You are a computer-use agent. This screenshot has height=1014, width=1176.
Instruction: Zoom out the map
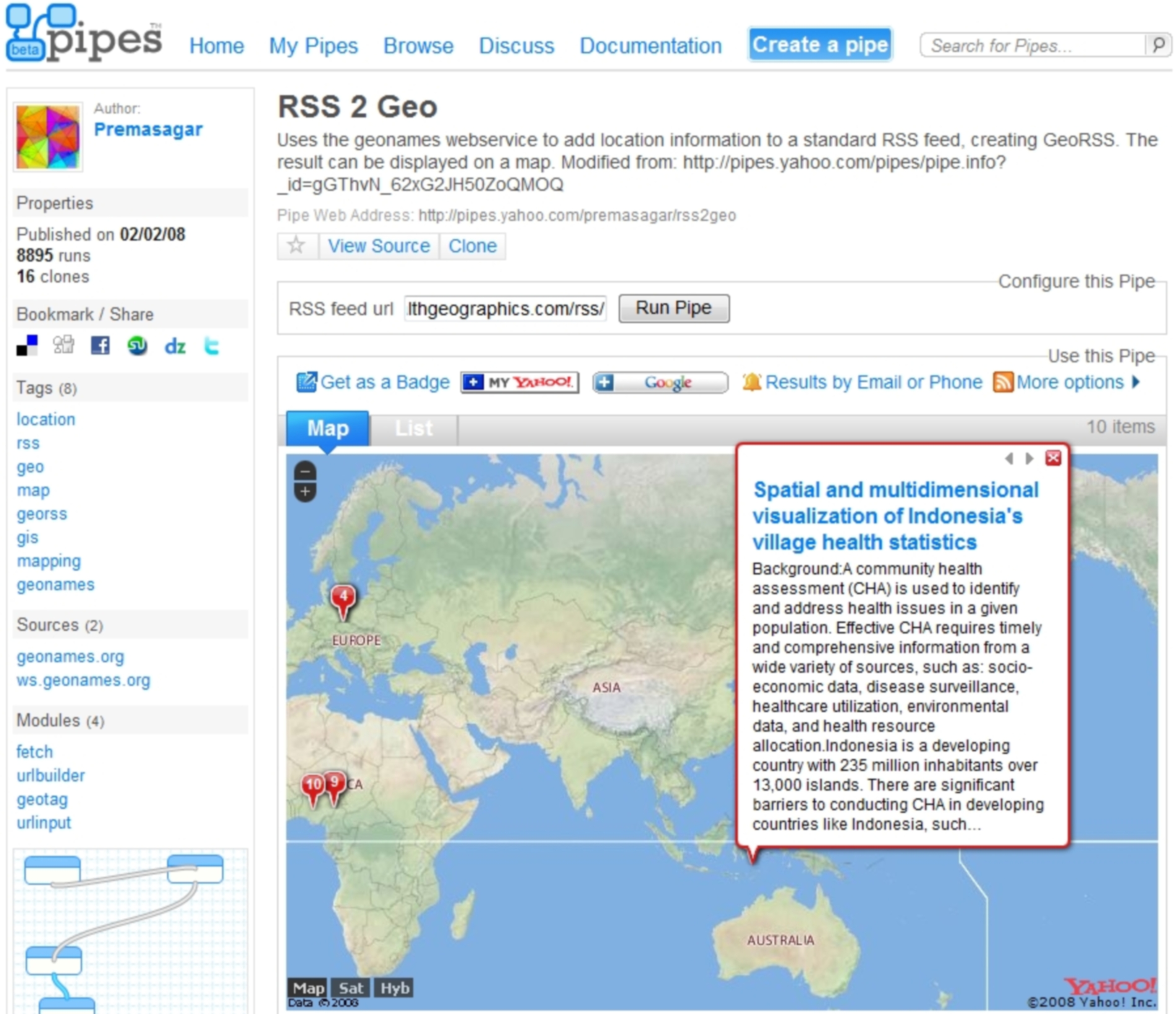point(305,471)
